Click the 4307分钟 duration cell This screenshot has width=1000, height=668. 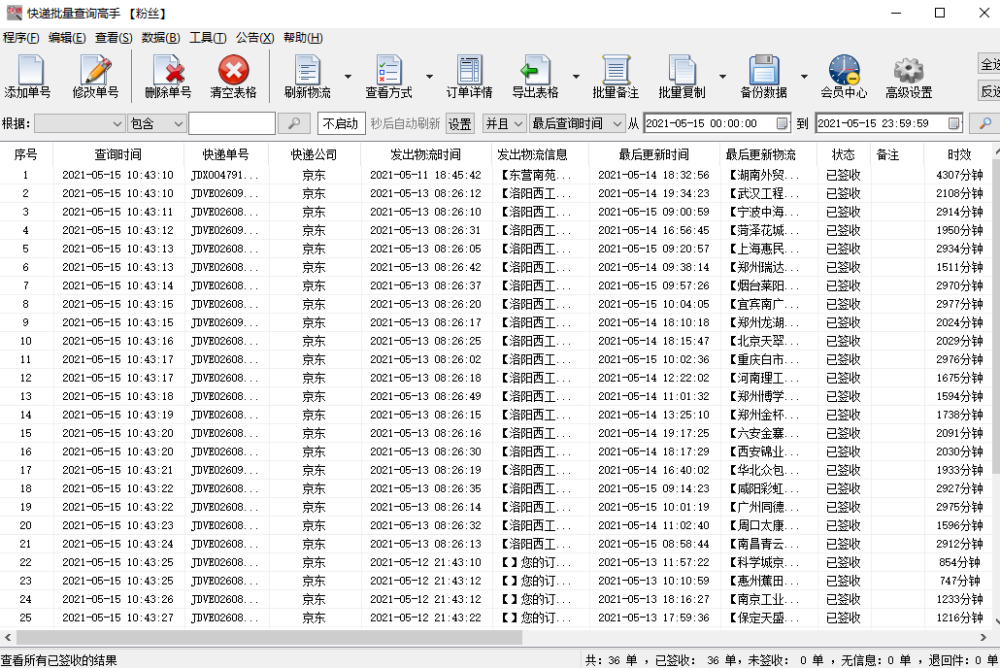[x=959, y=175]
